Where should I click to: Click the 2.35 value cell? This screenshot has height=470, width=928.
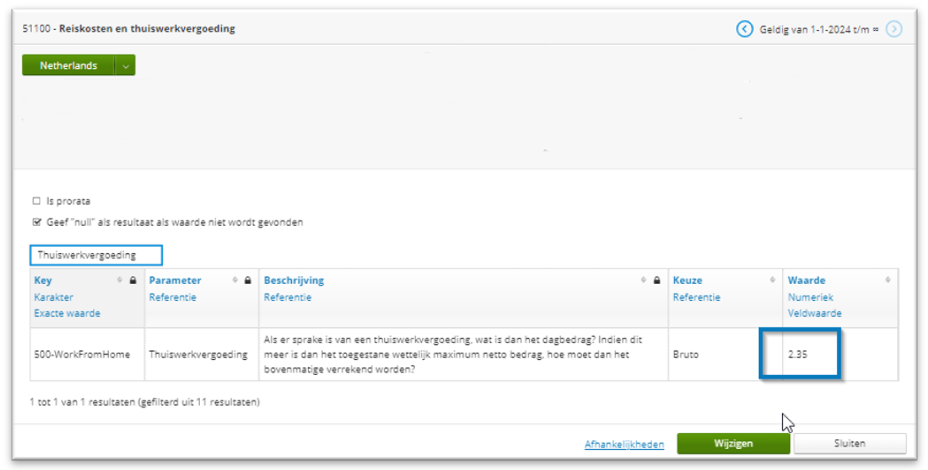[840, 355]
